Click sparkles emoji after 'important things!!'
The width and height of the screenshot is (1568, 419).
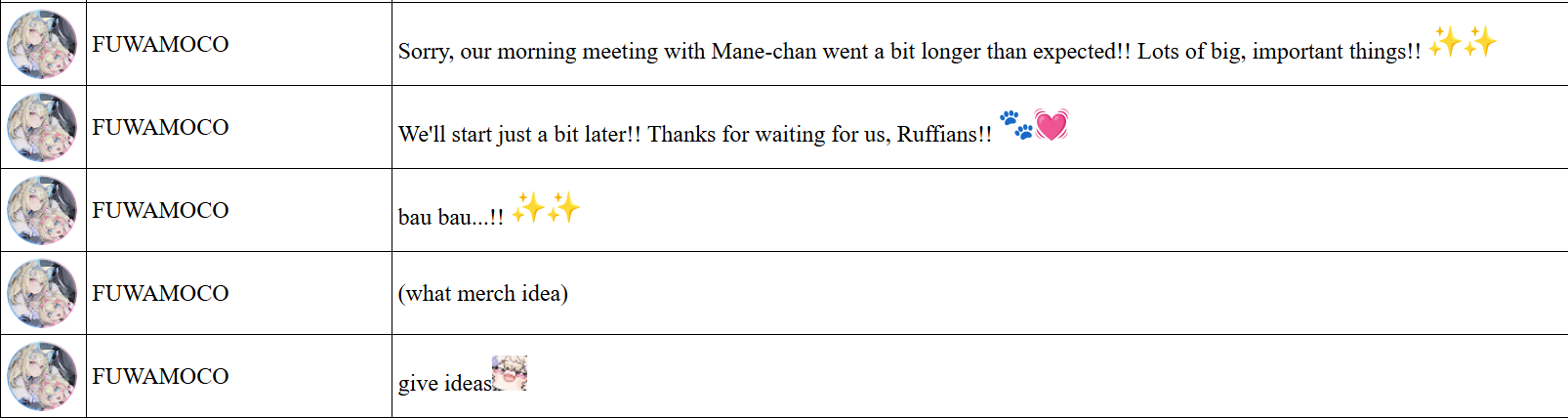point(1462,42)
